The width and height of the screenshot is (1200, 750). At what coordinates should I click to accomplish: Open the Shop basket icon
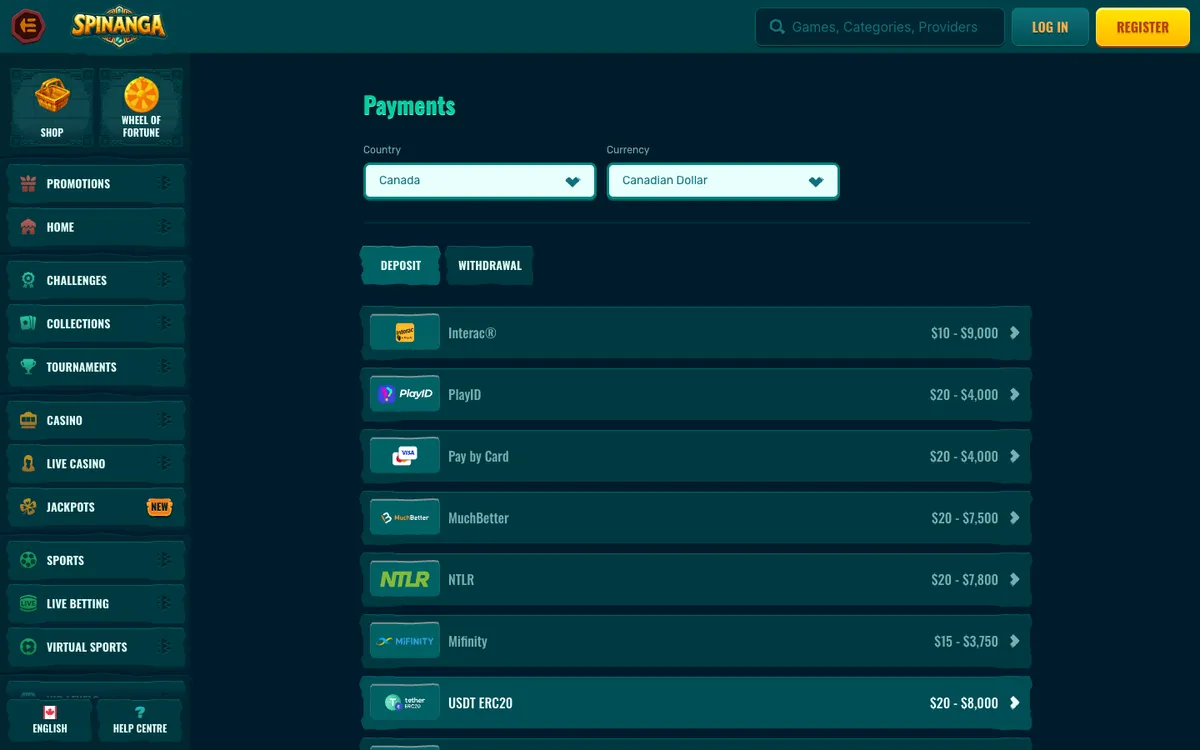click(52, 96)
